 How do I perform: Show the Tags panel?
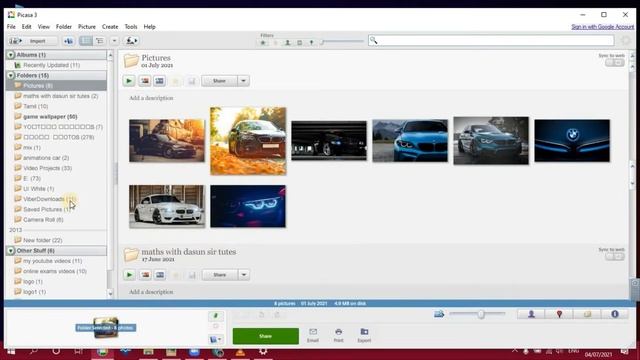click(587, 314)
